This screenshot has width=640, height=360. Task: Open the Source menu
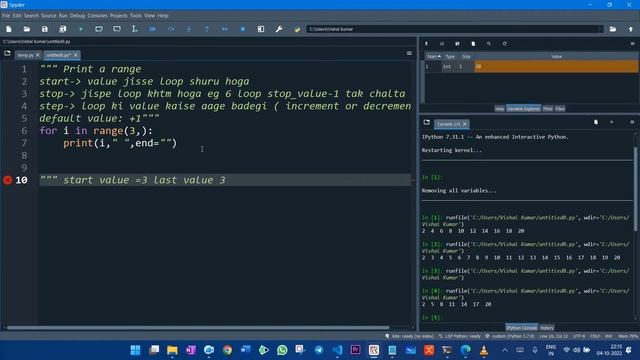coord(48,16)
